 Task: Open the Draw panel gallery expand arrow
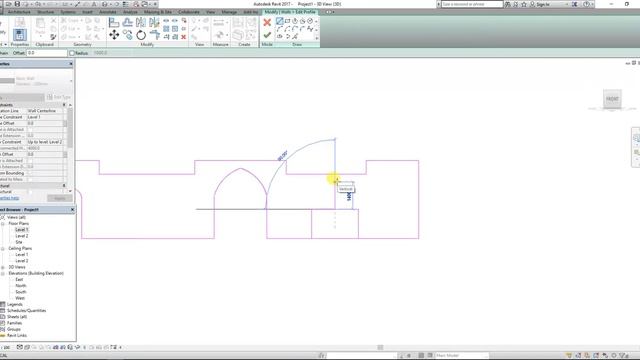click(317, 38)
